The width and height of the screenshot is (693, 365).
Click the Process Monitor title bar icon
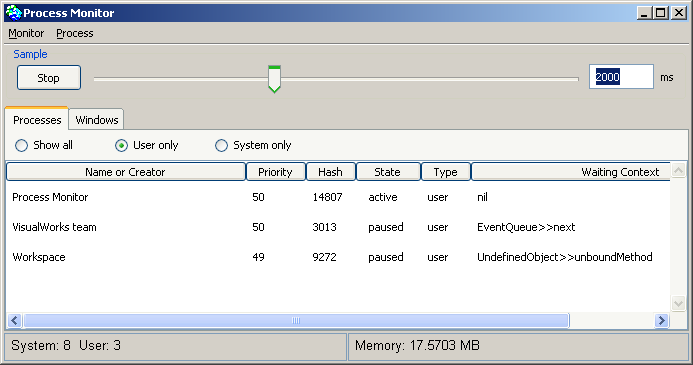click(x=13, y=12)
